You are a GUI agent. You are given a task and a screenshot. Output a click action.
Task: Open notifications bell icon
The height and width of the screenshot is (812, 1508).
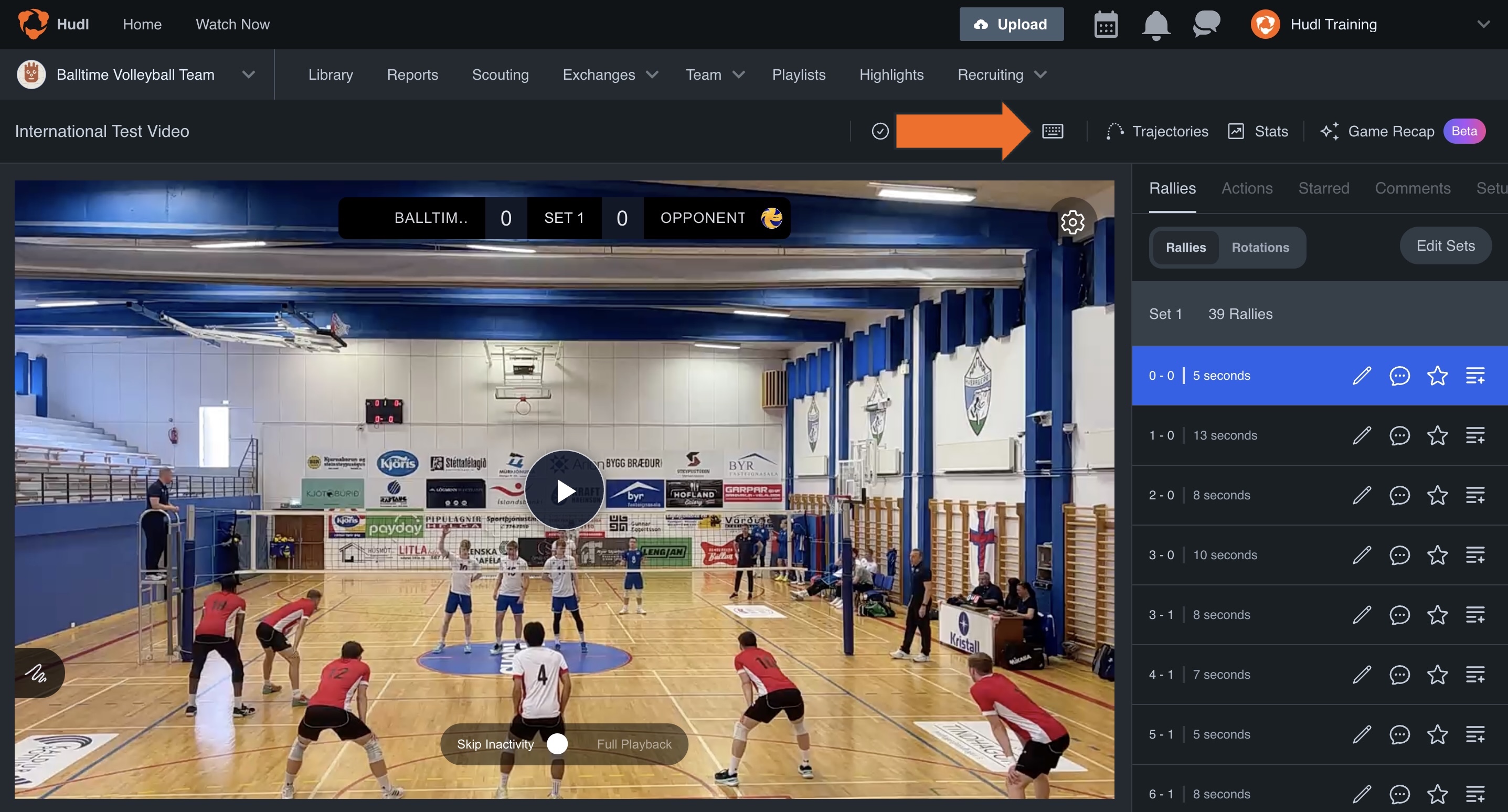click(1155, 25)
